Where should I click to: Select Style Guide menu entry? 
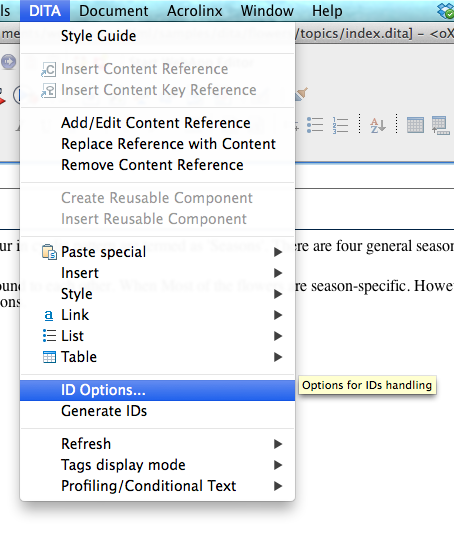pos(157,36)
